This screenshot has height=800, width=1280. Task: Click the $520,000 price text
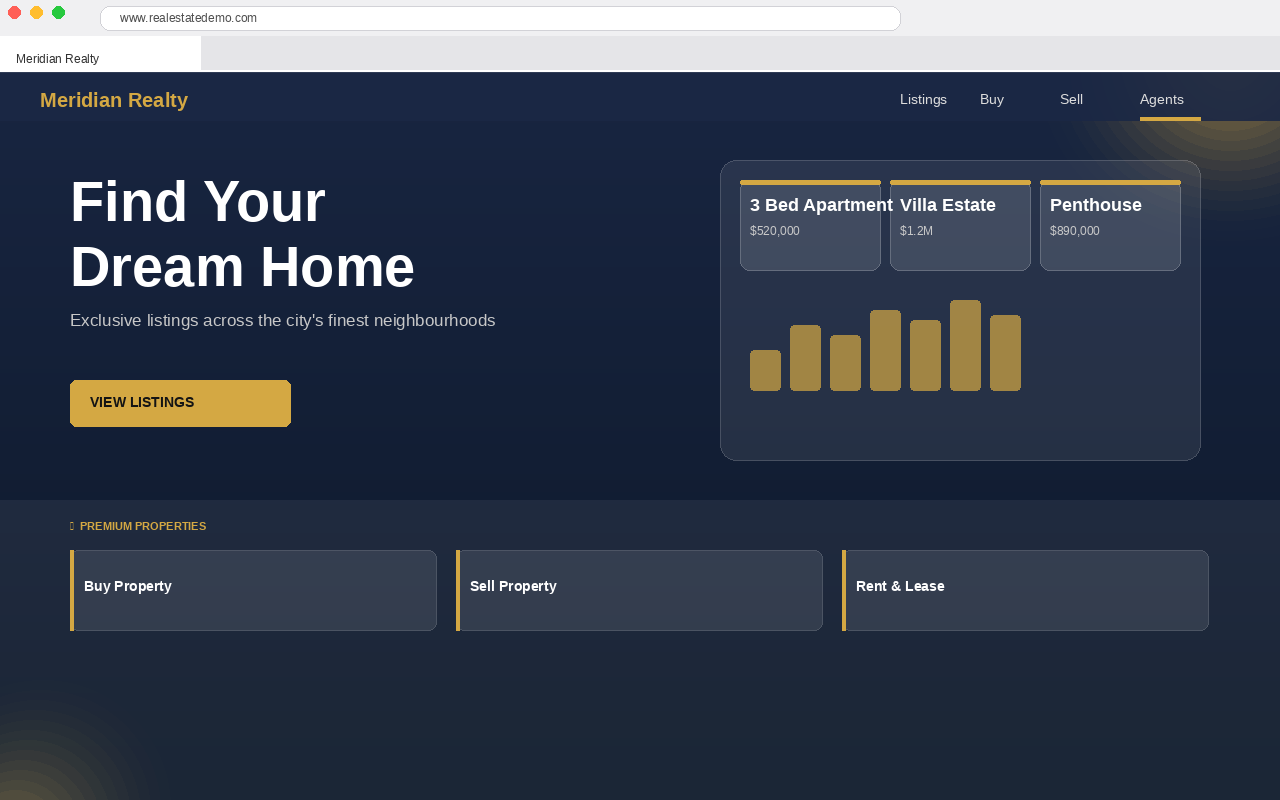coord(775,231)
